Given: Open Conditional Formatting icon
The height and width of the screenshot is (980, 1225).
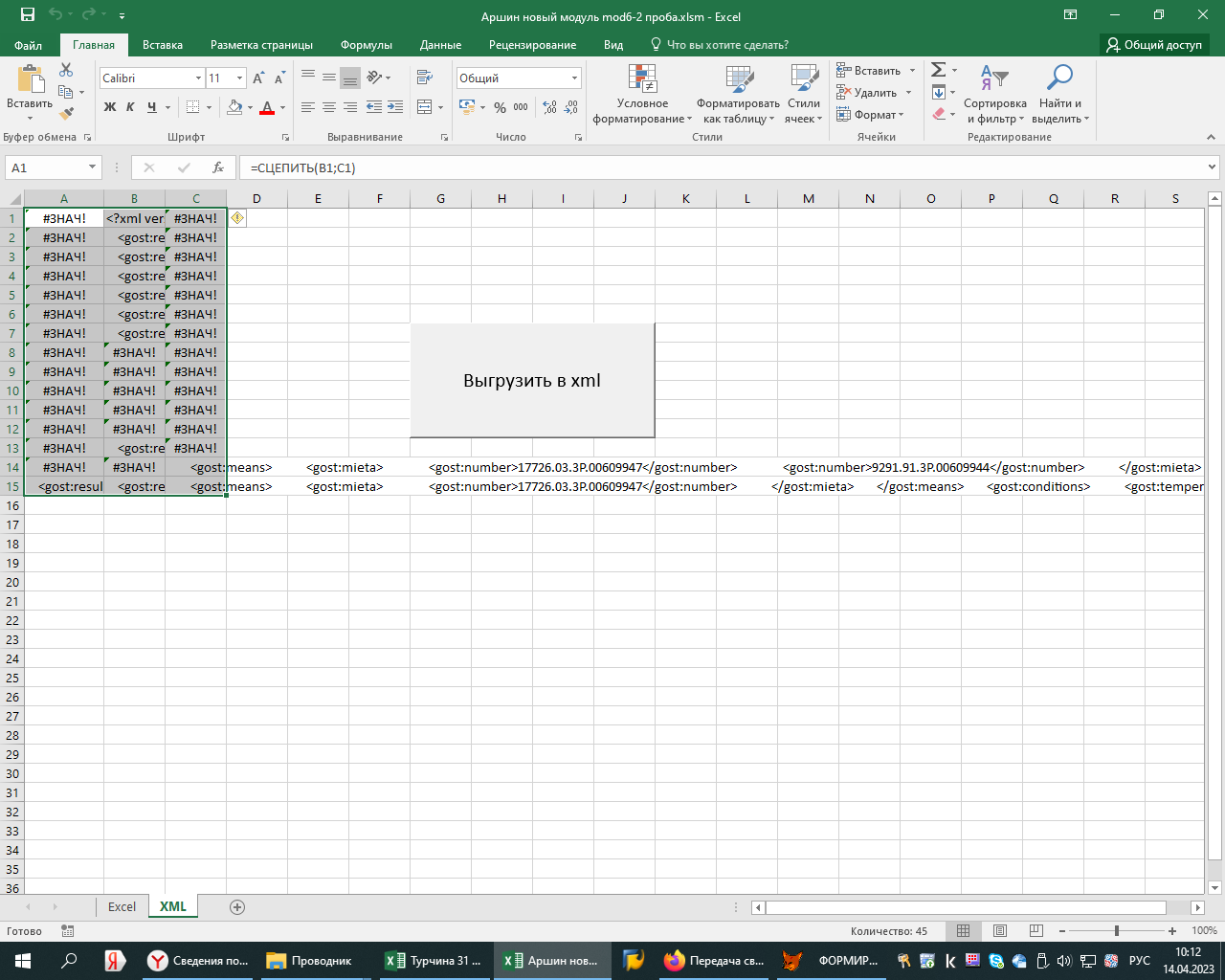Looking at the screenshot, I should (642, 78).
